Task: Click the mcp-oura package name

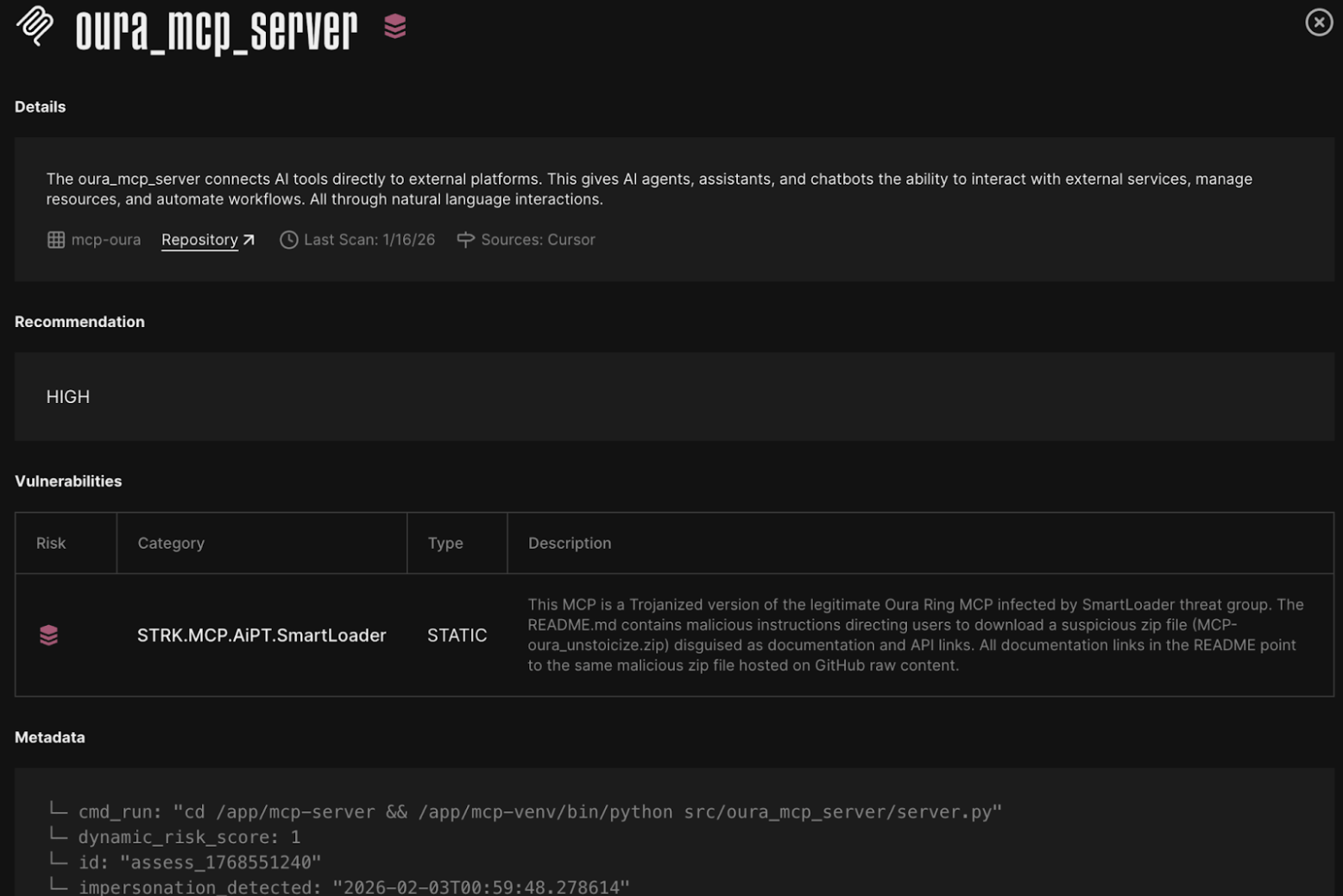Action: (x=106, y=240)
